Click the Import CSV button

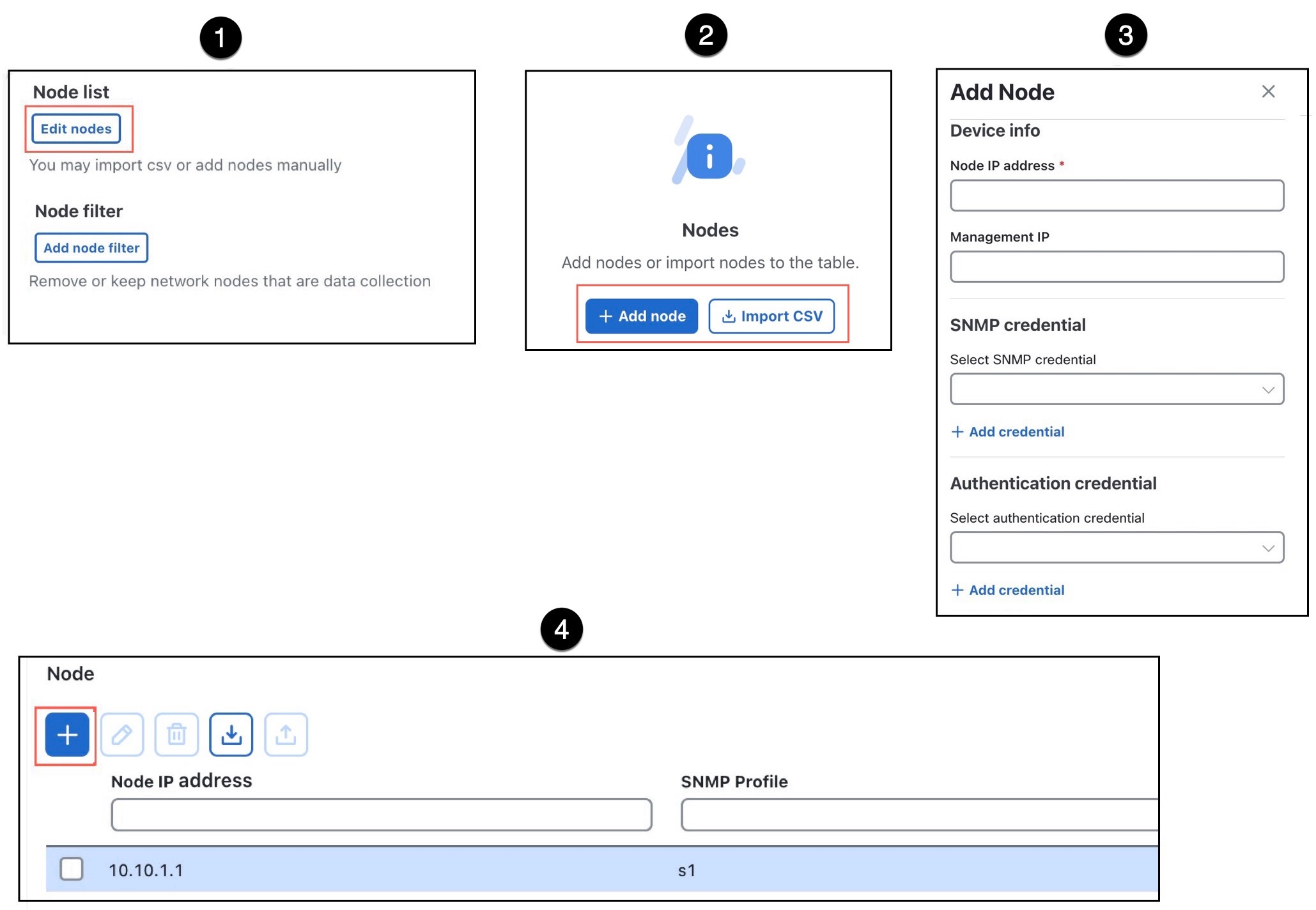772,316
